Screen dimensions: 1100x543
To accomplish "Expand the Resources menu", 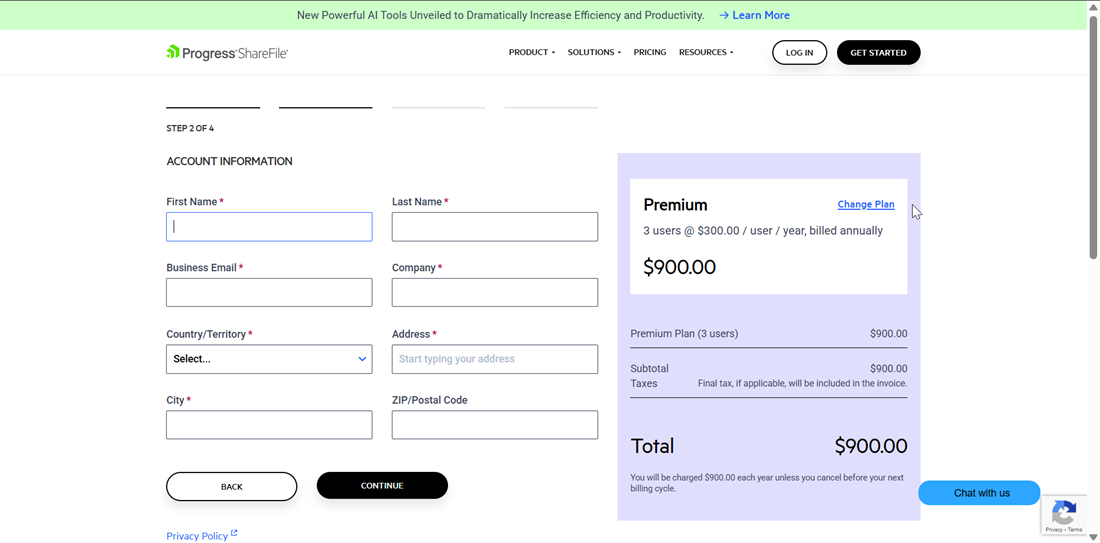I will [706, 52].
